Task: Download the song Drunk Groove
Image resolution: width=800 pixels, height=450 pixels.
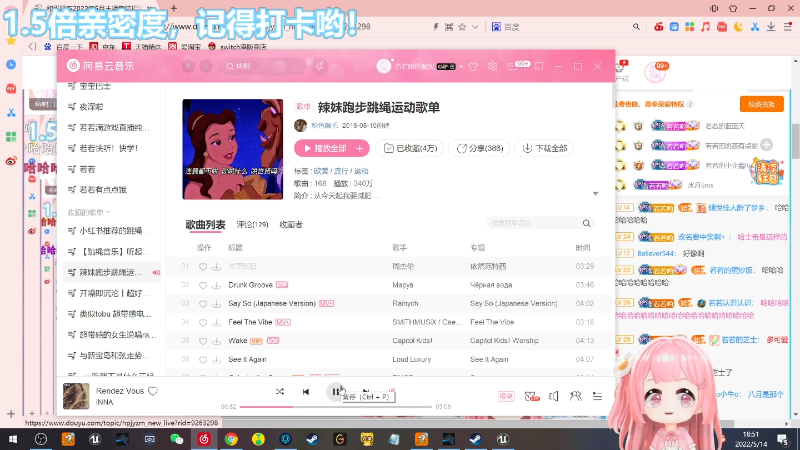Action: [217, 285]
